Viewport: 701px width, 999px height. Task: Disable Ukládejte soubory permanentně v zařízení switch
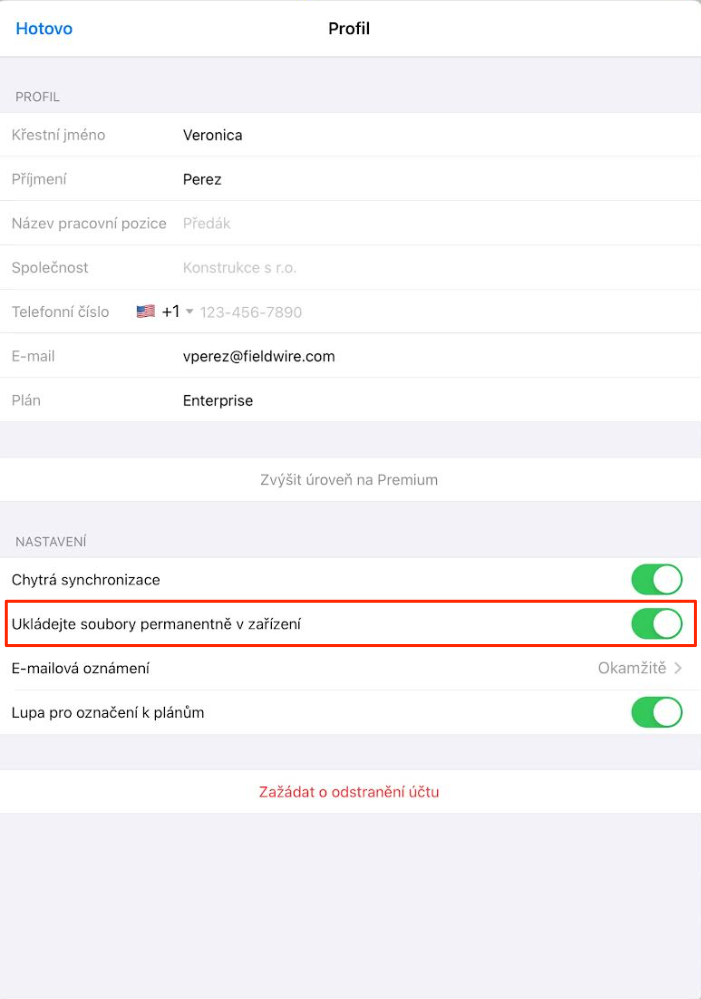(656, 624)
